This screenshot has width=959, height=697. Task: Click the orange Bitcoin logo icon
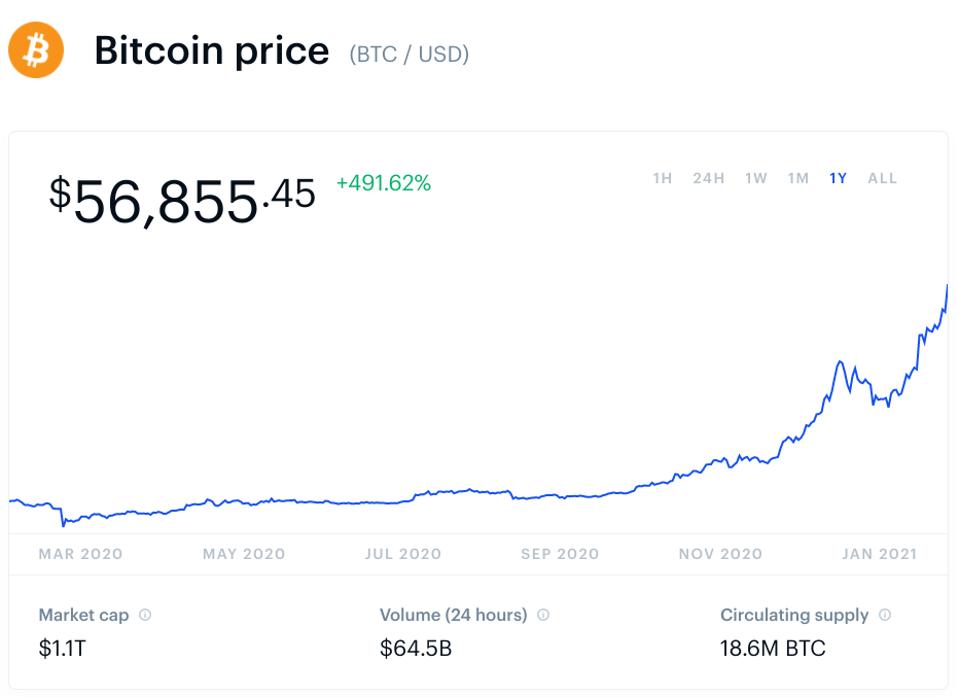pyautogui.click(x=36, y=50)
